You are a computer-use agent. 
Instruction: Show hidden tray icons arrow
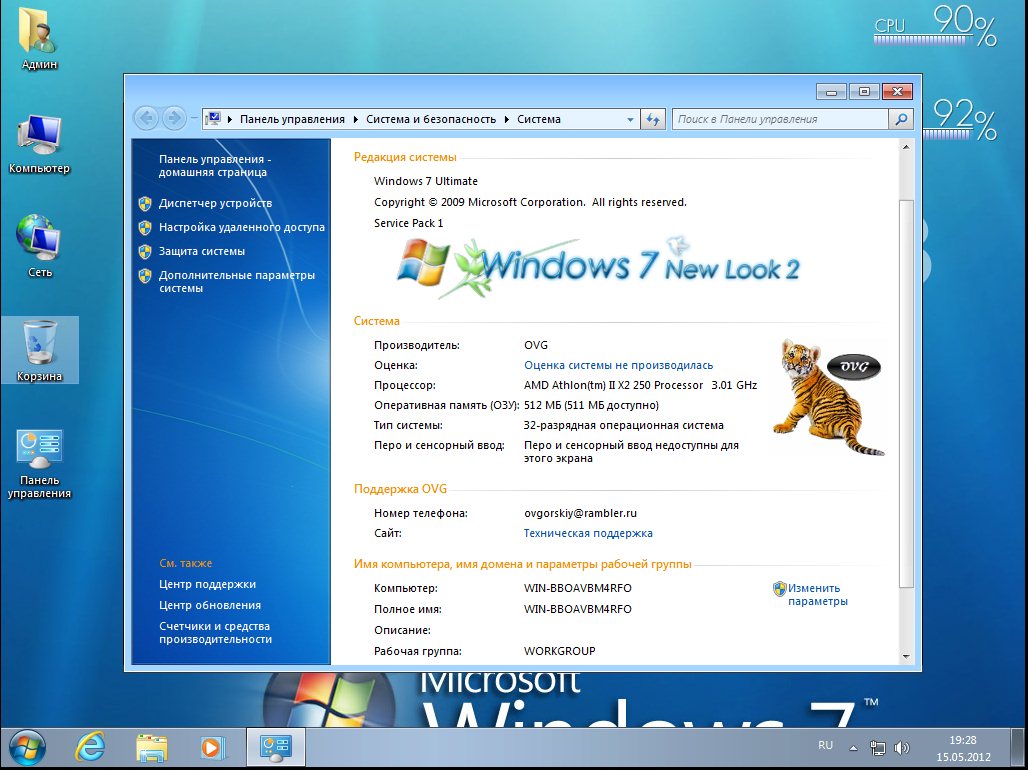853,747
